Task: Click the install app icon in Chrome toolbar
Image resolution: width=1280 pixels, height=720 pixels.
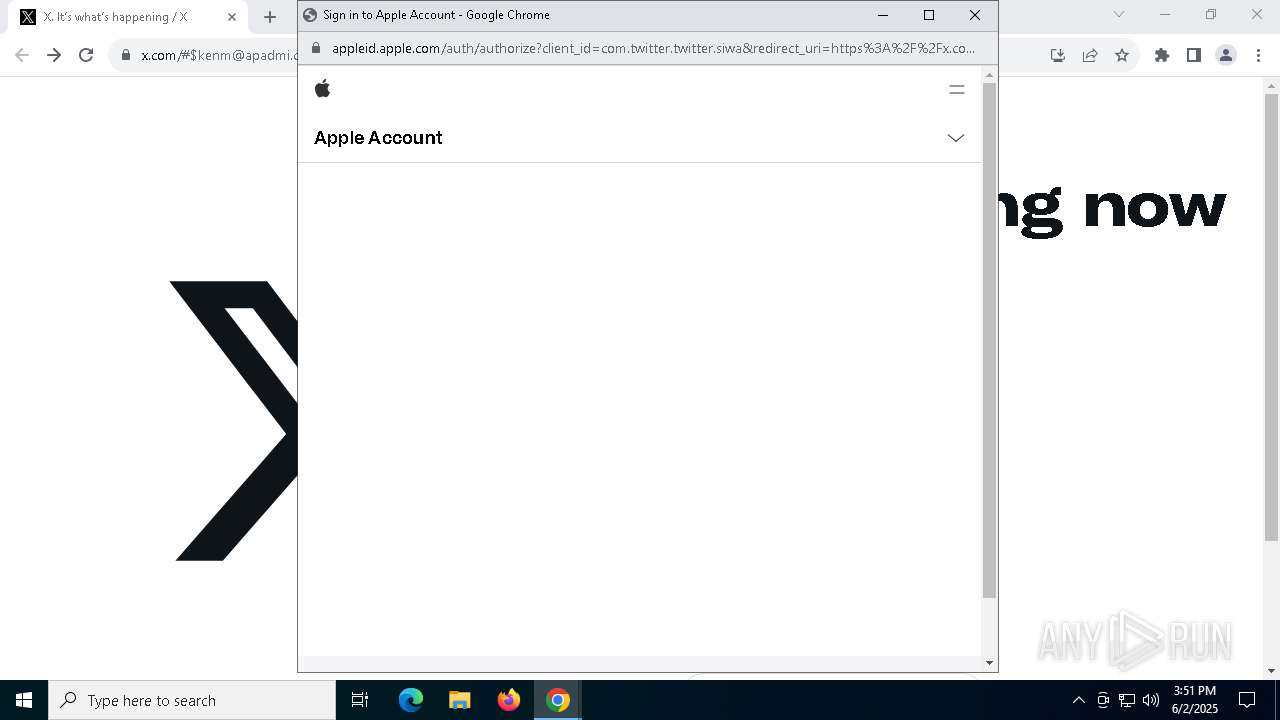Action: point(1058,55)
